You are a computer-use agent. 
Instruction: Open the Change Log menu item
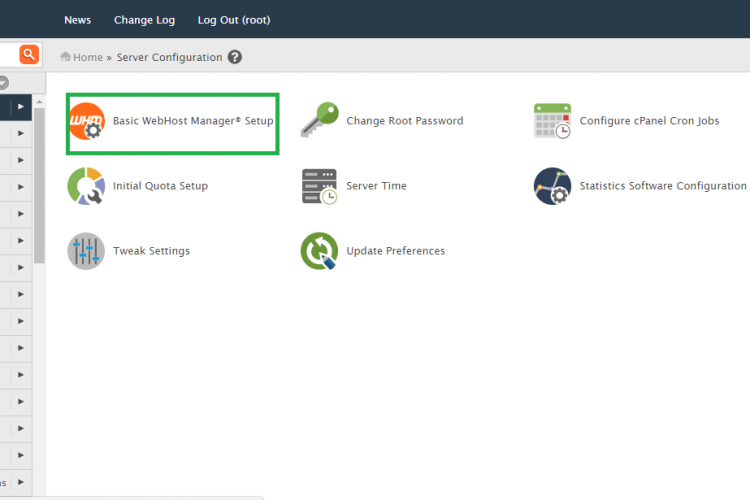tap(144, 20)
